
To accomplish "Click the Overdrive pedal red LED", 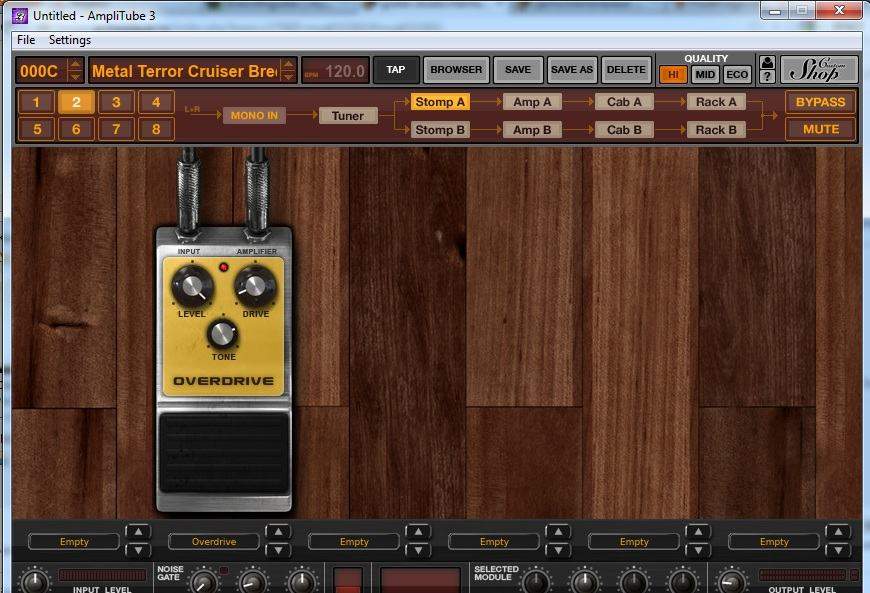I will tap(224, 267).
